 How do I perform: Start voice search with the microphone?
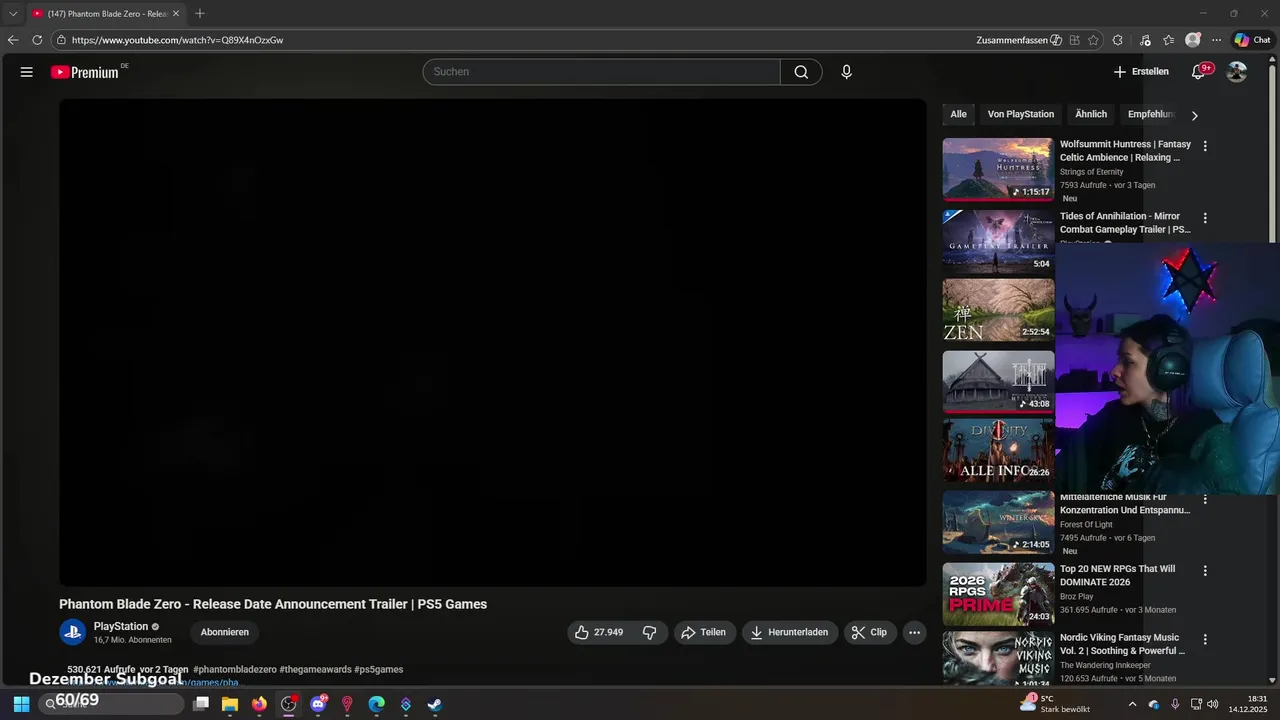point(846,72)
